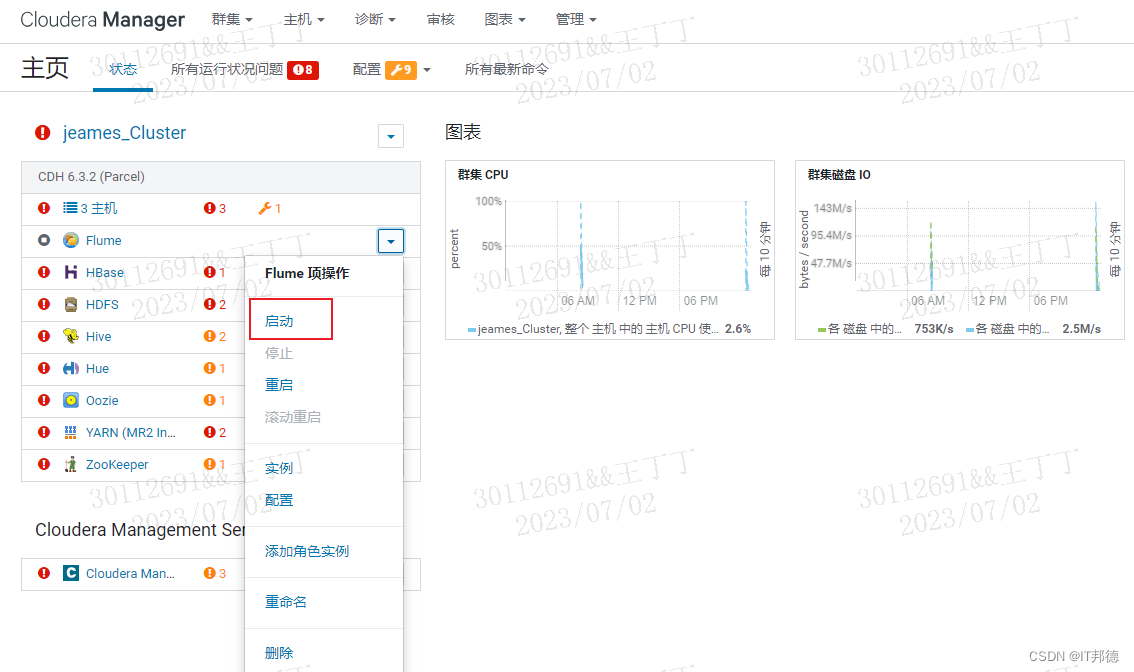Open the 图表 menu dropdown
1134x672 pixels.
(x=505, y=20)
